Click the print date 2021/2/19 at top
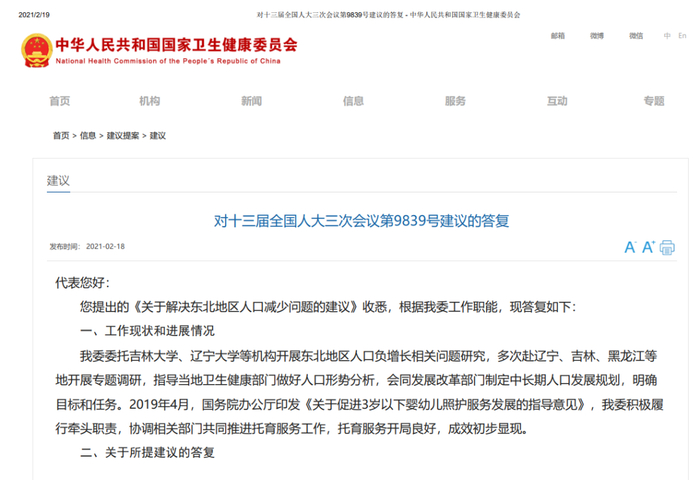Screen dimensions: 700x480 tap(34, 15)
